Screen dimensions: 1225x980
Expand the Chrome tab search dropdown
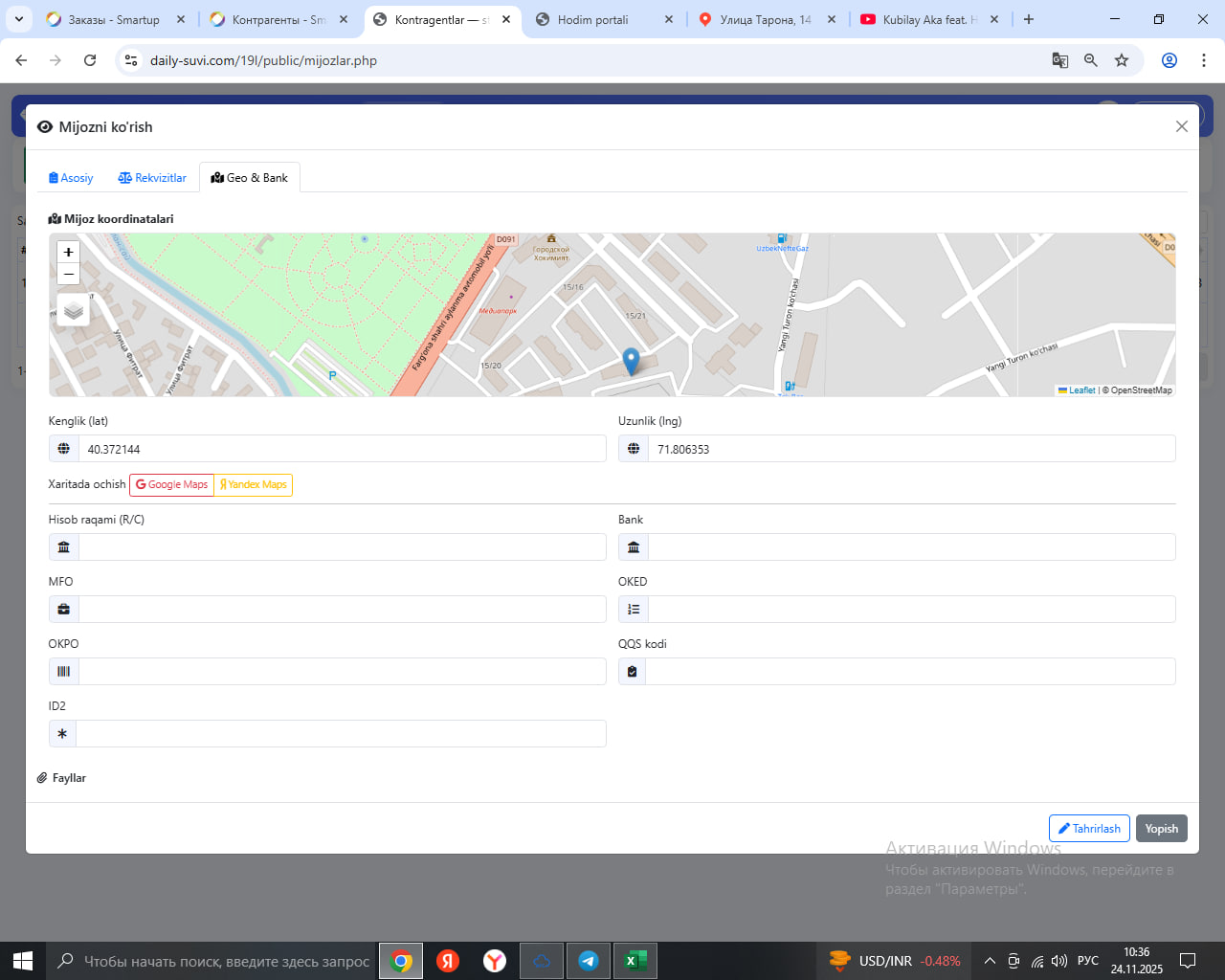19,19
